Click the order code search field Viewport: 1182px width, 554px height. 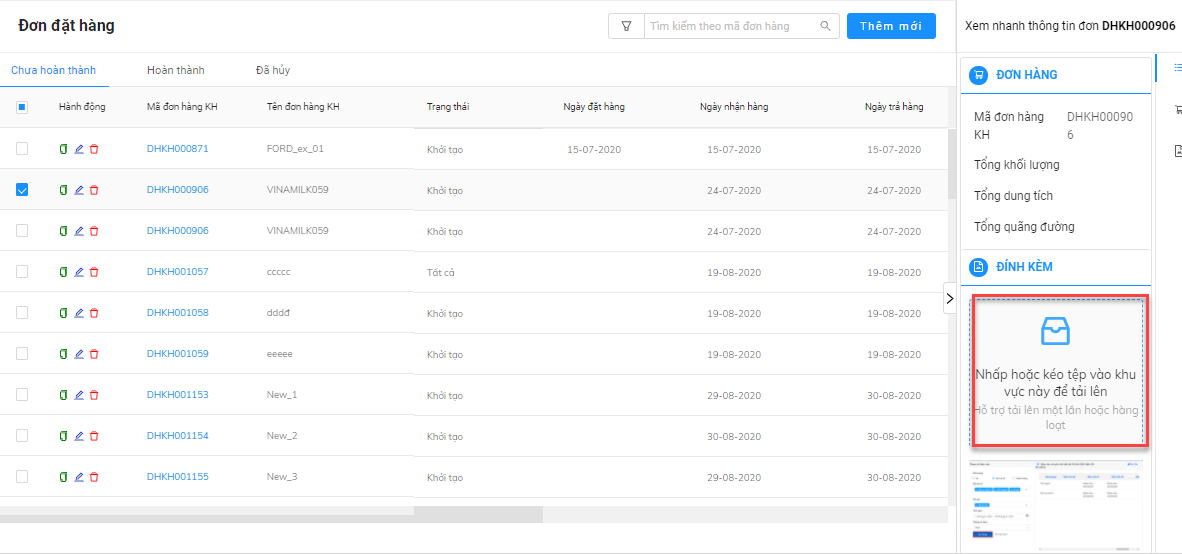[730, 26]
